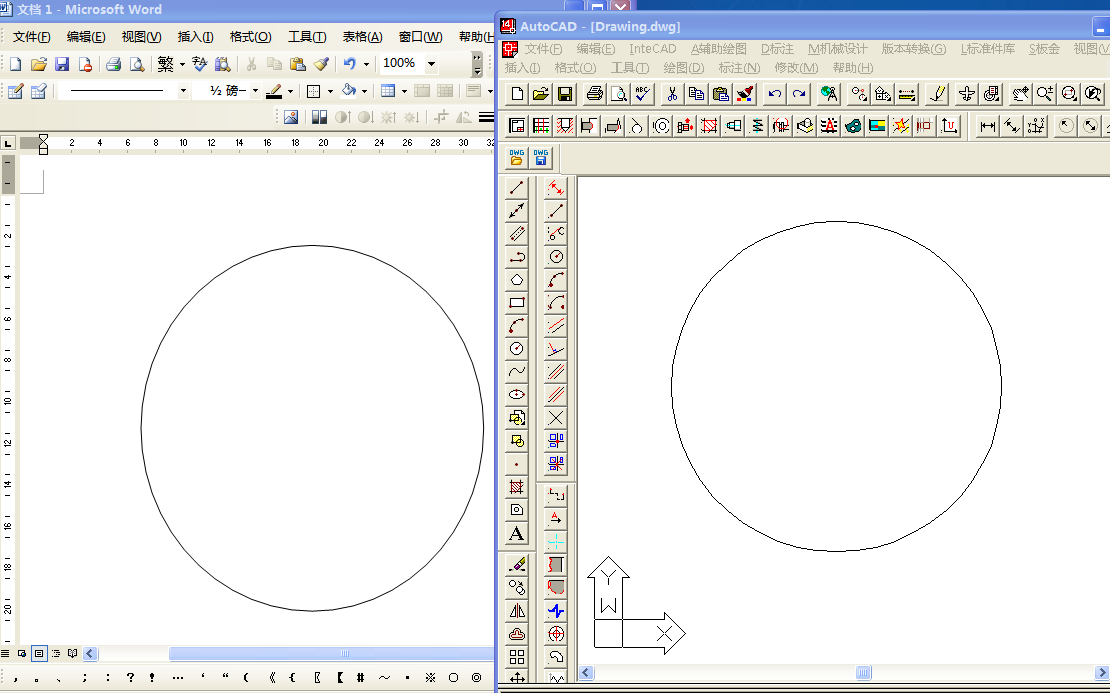1110x693 pixels.
Task: Open Word's 100% zoom dropdown
Action: point(431,64)
